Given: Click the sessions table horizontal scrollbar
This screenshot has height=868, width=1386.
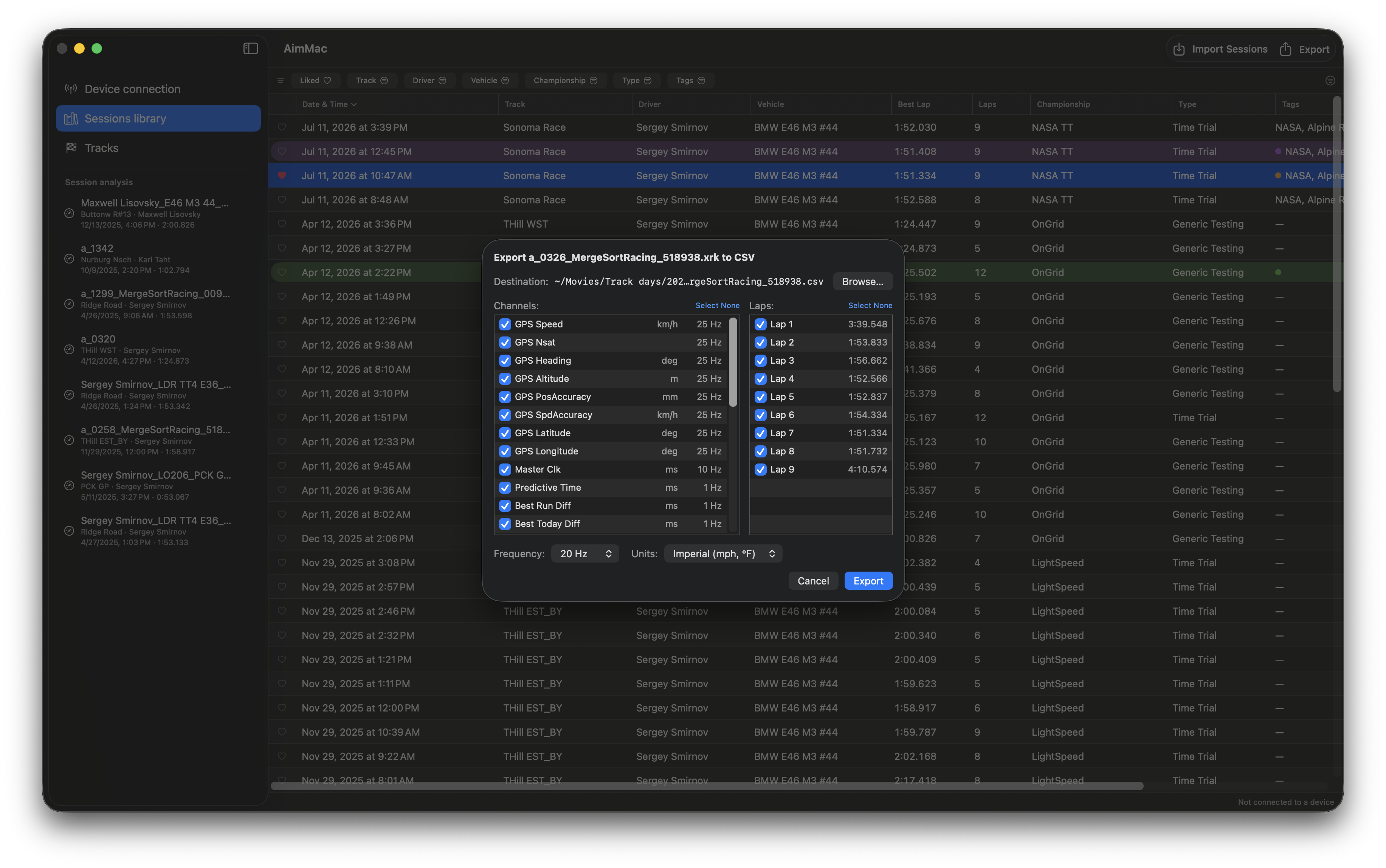Looking at the screenshot, I should [707, 786].
